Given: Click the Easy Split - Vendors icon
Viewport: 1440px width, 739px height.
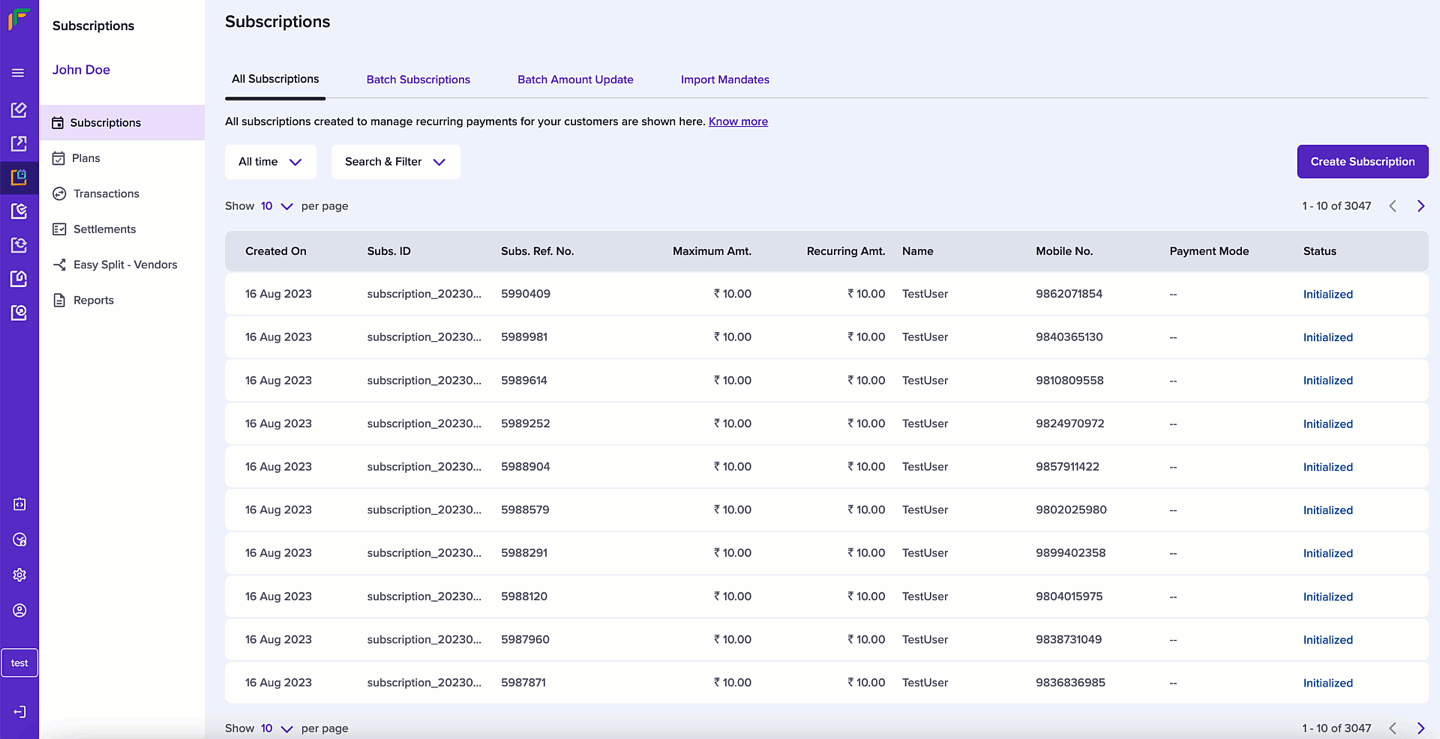Looking at the screenshot, I should (59, 265).
